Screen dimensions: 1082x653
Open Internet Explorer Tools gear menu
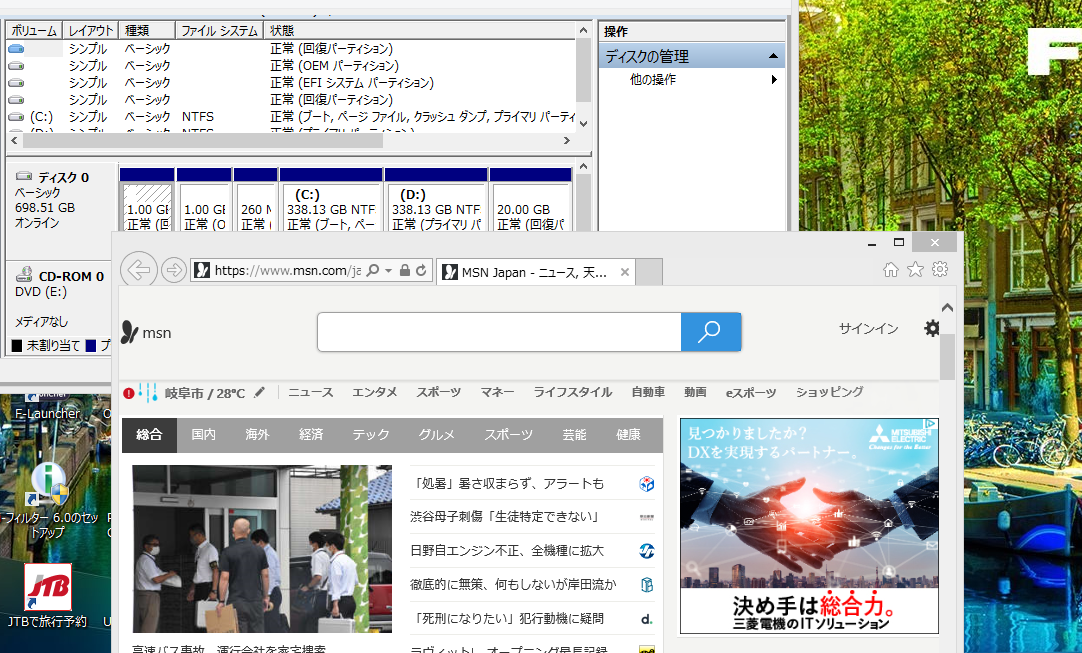point(940,269)
